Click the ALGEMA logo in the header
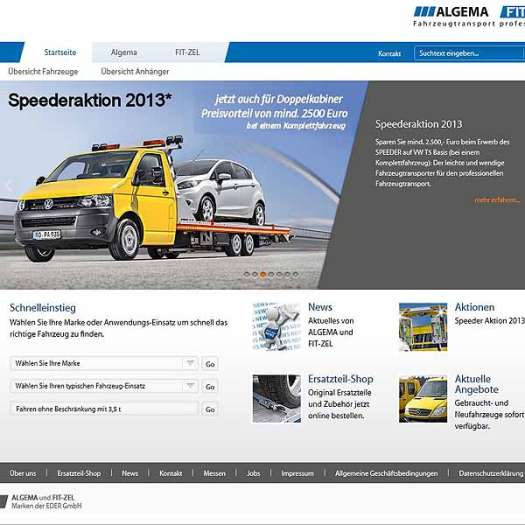This screenshot has height=525, width=525. [x=451, y=12]
